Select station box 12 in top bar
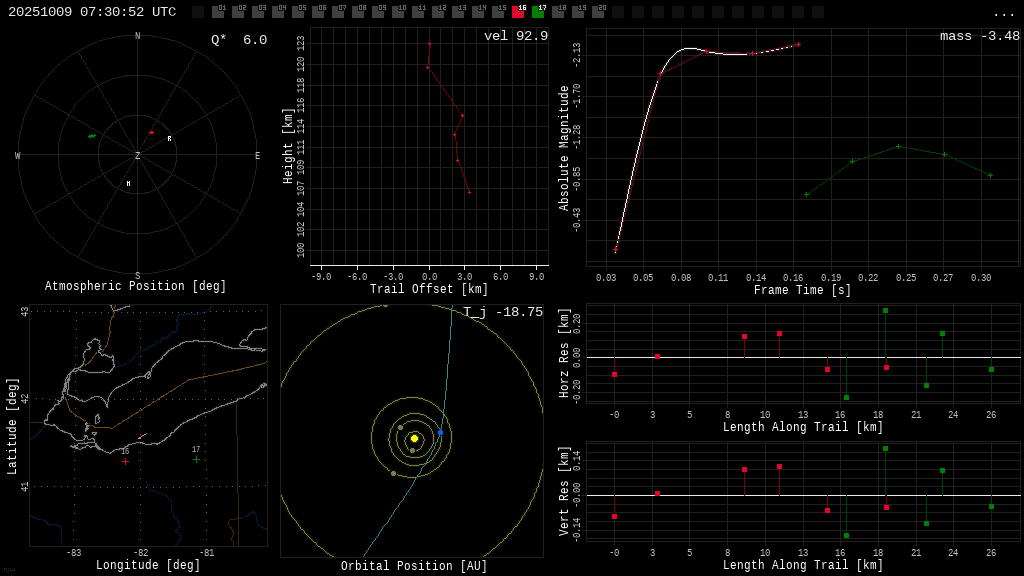This screenshot has height=576, width=1024. click(x=438, y=12)
